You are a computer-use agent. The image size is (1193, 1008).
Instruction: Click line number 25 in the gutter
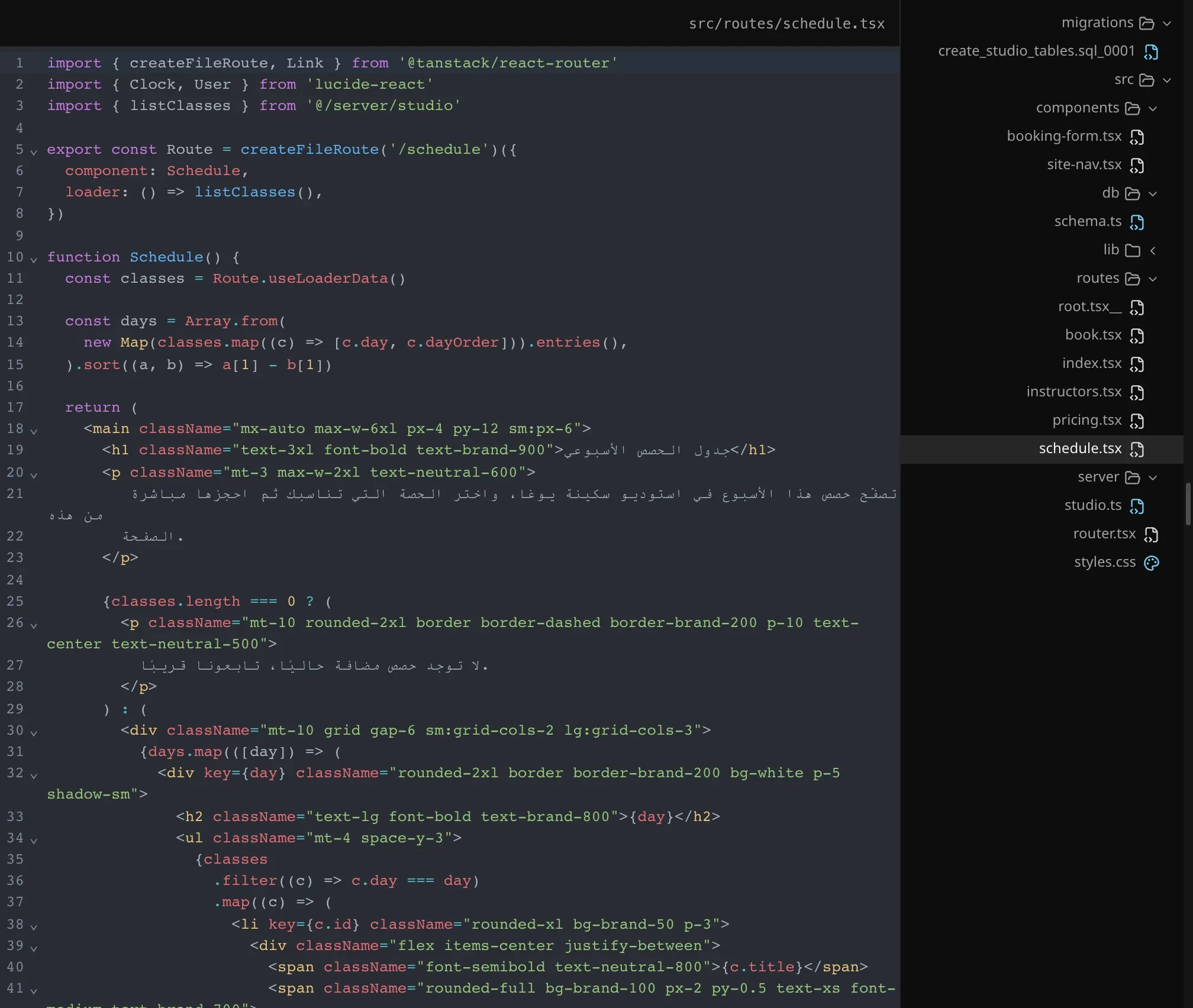click(x=15, y=602)
